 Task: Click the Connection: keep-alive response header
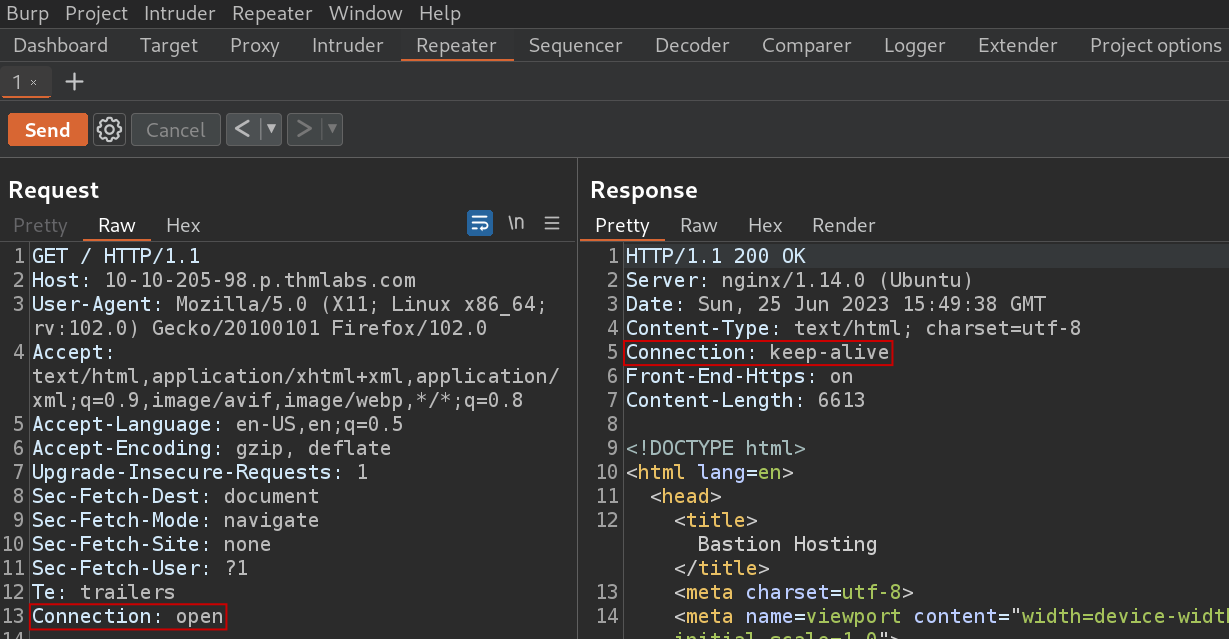pyautogui.click(x=757, y=352)
